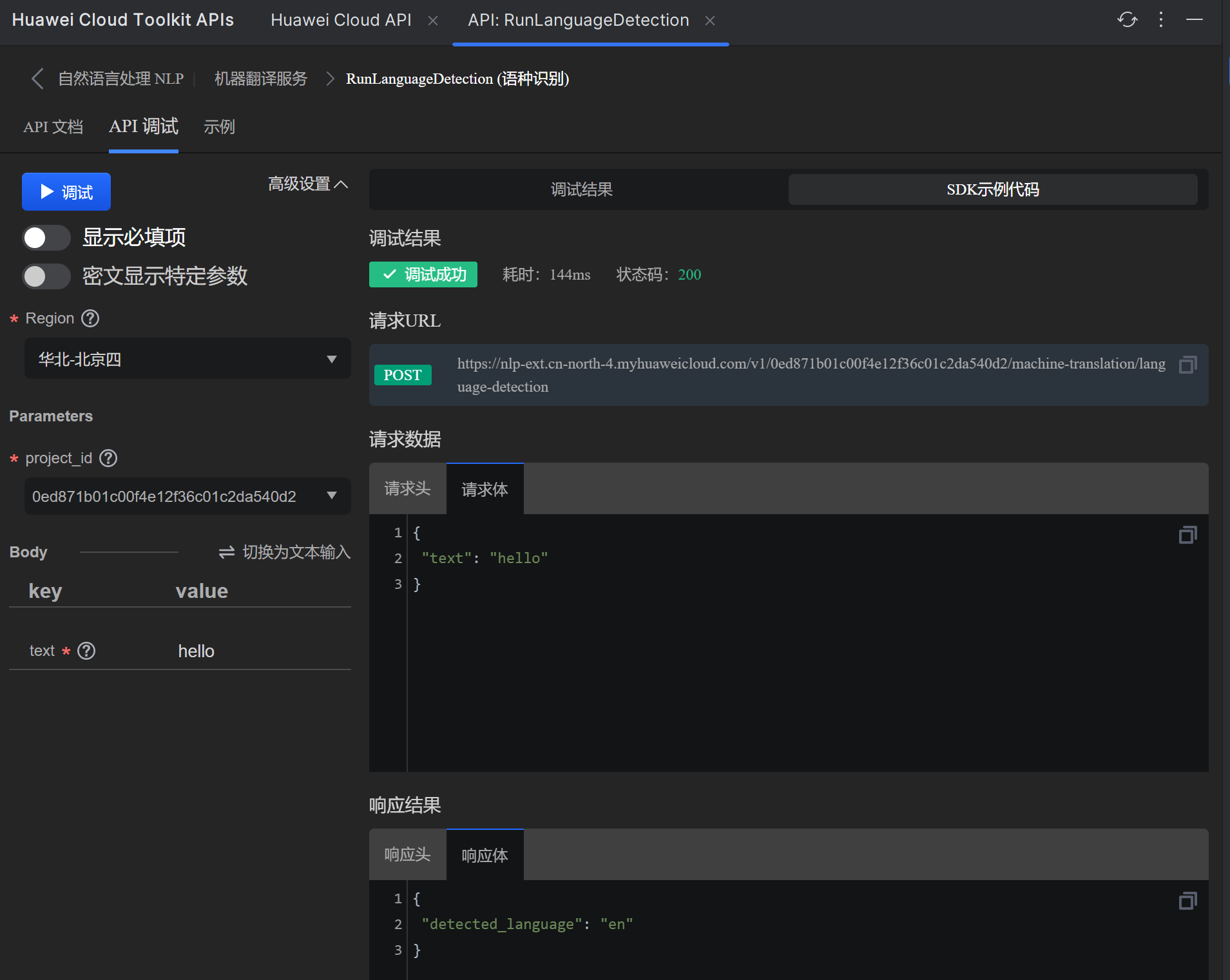Click the project_id help question icon
The width and height of the screenshot is (1230, 980).
tap(108, 458)
